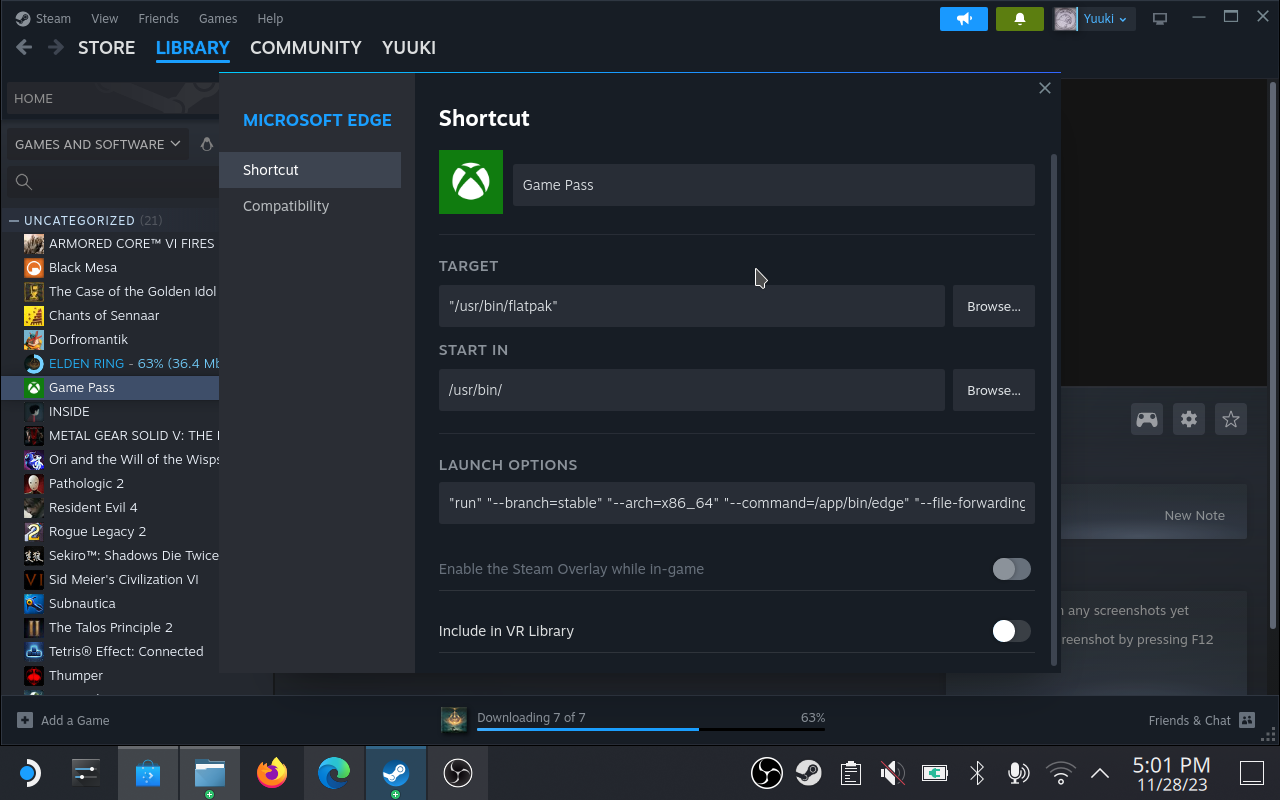Image resolution: width=1280 pixels, height=800 pixels.
Task: Close the properties dialog
Action: coord(1045,88)
